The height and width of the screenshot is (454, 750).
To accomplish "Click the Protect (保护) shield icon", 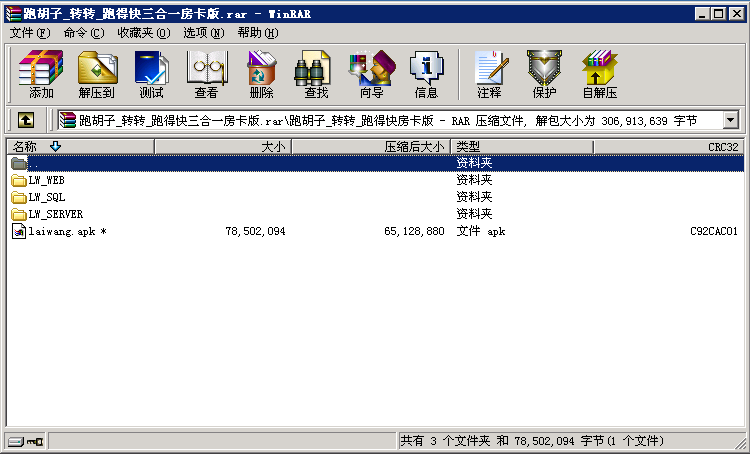I will click(544, 74).
